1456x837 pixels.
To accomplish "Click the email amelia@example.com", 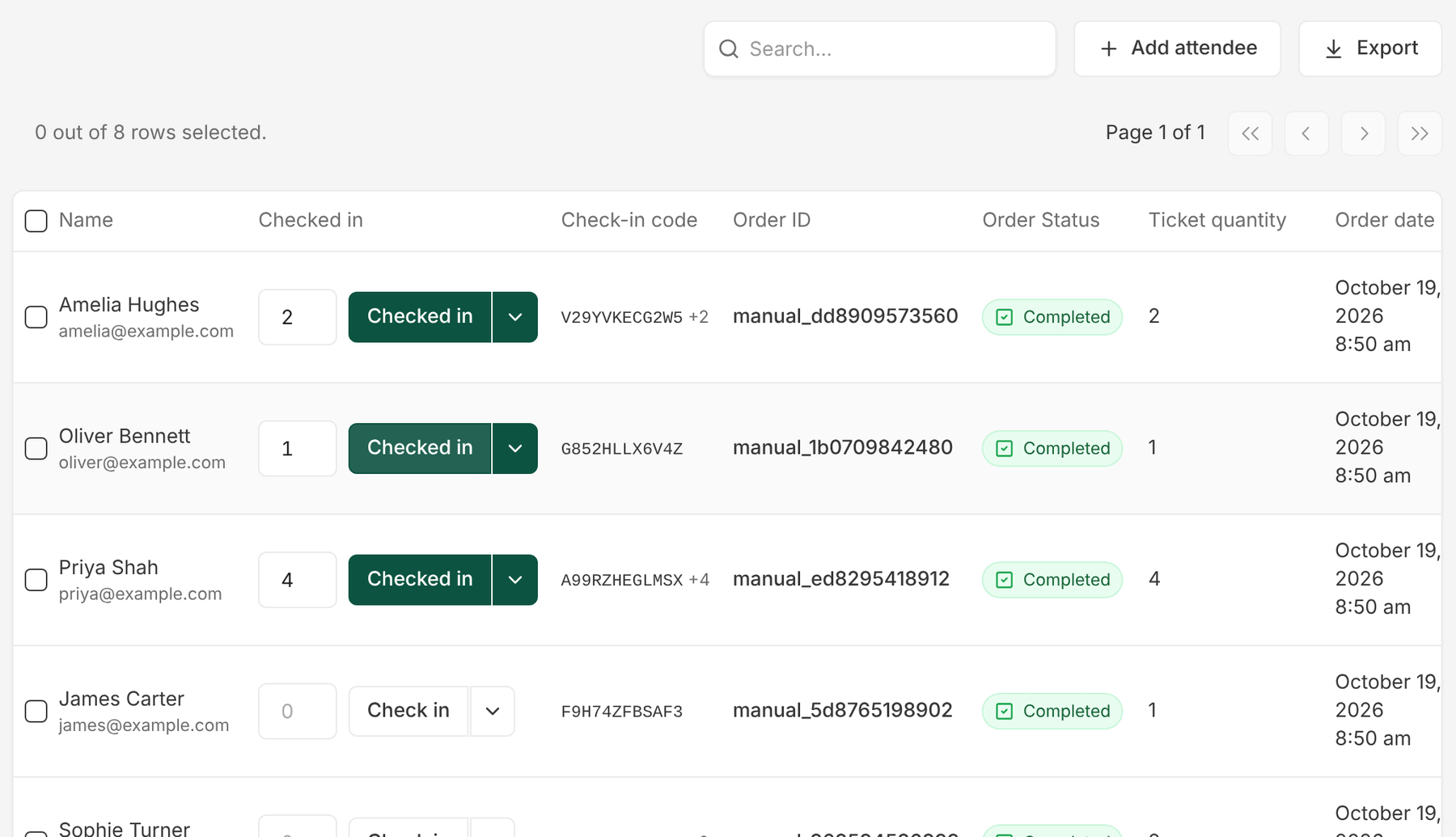I will point(146,332).
